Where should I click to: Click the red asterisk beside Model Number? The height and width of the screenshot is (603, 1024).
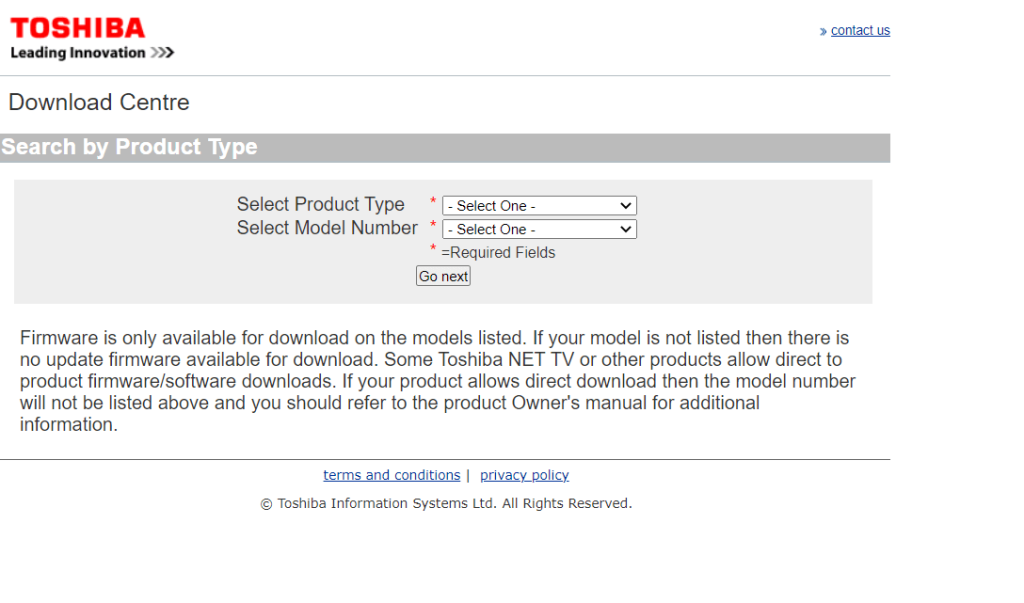433,226
